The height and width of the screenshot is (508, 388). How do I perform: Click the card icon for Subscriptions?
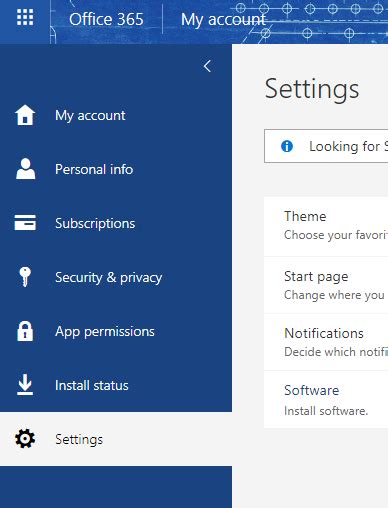coord(25,223)
